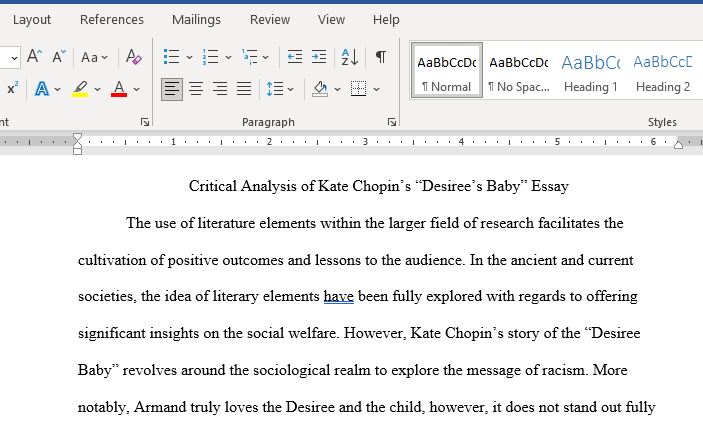Expand highlight color options arrow

point(97,89)
